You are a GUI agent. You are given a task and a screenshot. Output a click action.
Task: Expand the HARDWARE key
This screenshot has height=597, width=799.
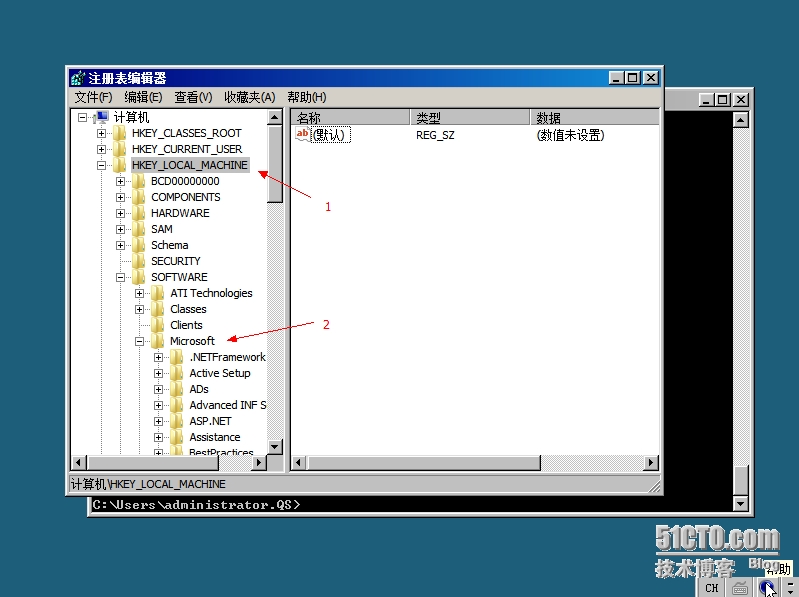pos(120,213)
